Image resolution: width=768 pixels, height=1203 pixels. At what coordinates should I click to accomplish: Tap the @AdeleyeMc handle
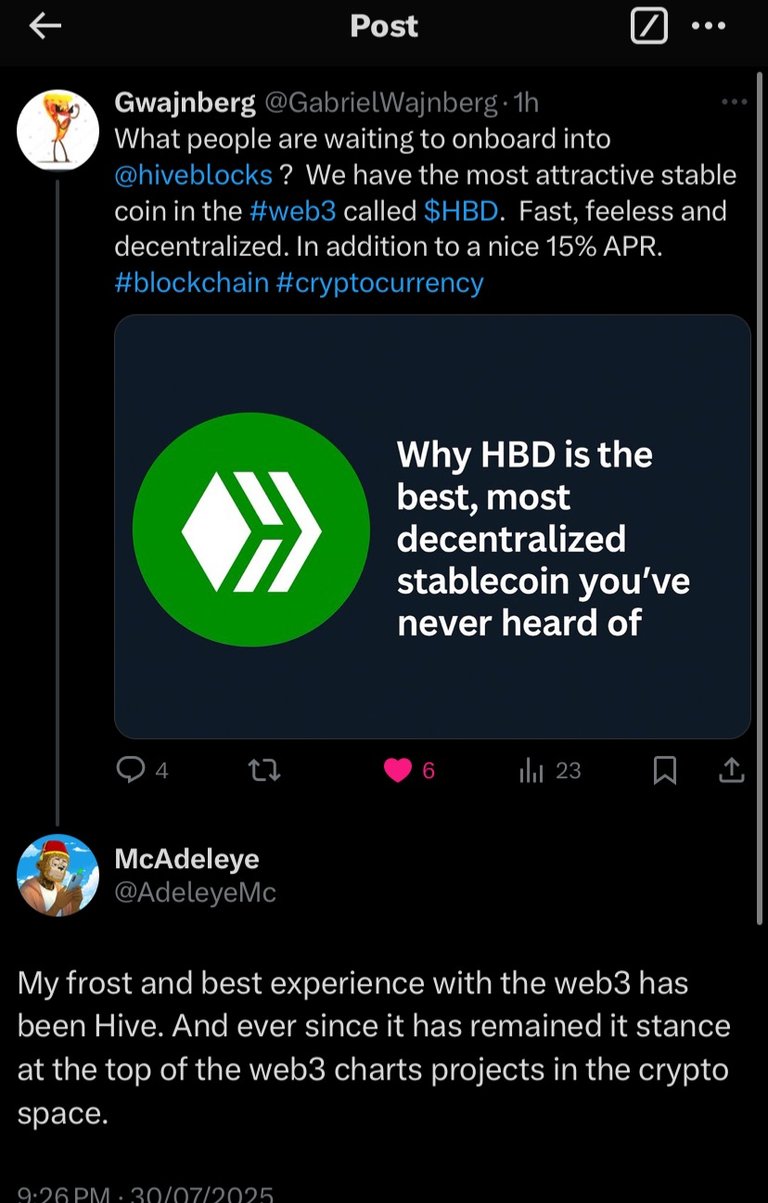tap(196, 892)
